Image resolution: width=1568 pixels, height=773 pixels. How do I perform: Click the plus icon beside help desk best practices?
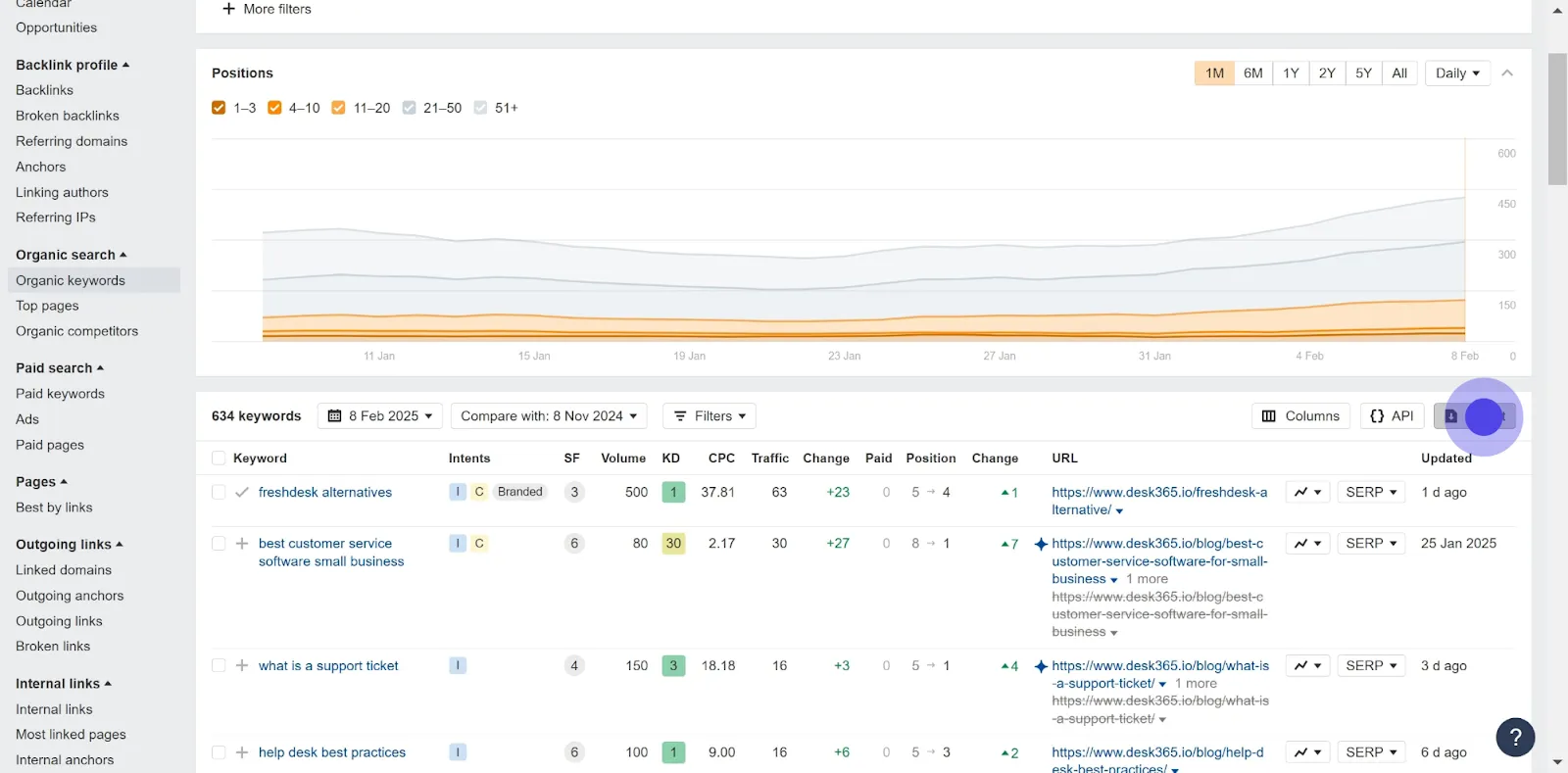242,752
